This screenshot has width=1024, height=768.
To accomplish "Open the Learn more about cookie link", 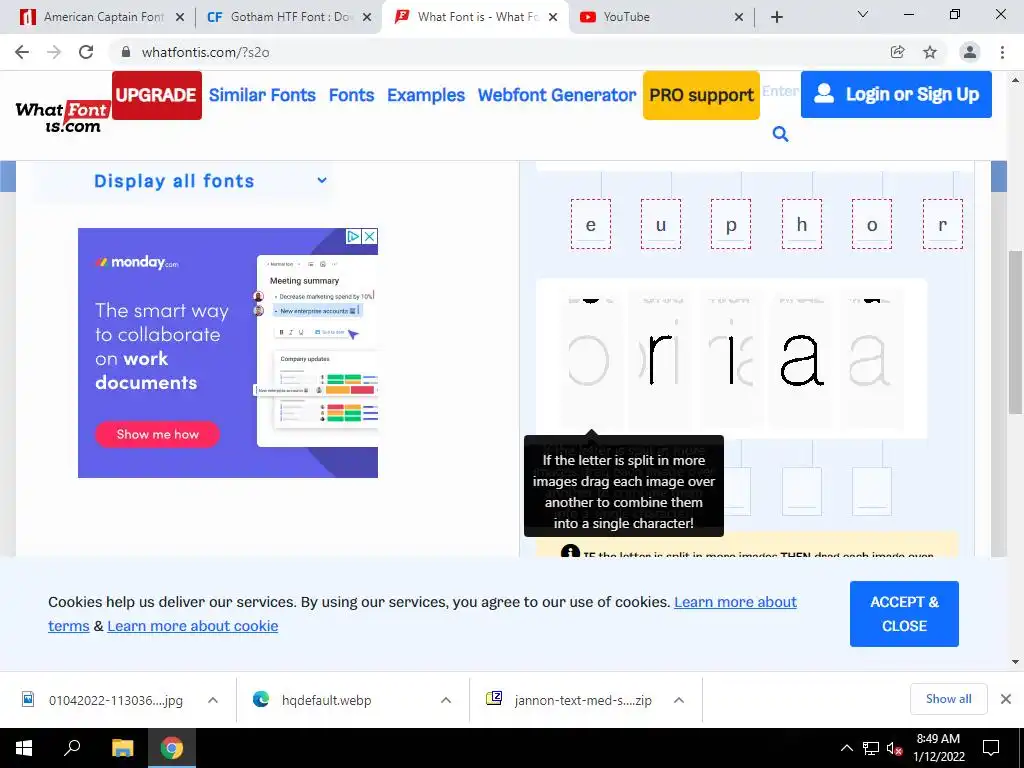I will coord(193,626).
